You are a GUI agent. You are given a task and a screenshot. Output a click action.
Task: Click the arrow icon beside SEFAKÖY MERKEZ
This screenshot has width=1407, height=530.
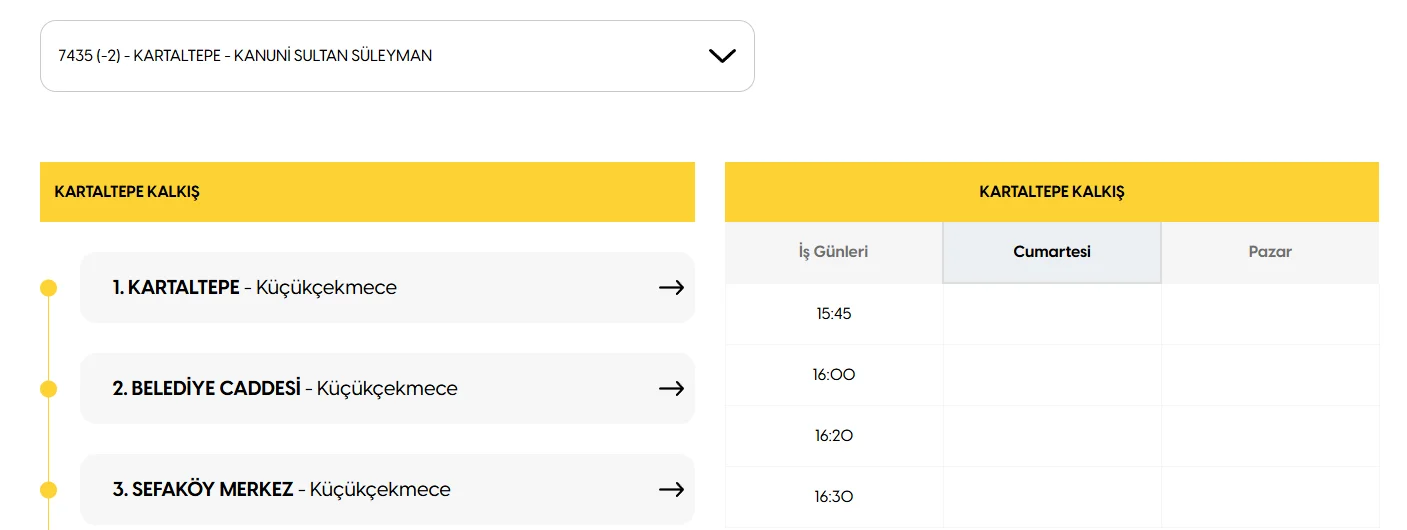pyautogui.click(x=671, y=489)
